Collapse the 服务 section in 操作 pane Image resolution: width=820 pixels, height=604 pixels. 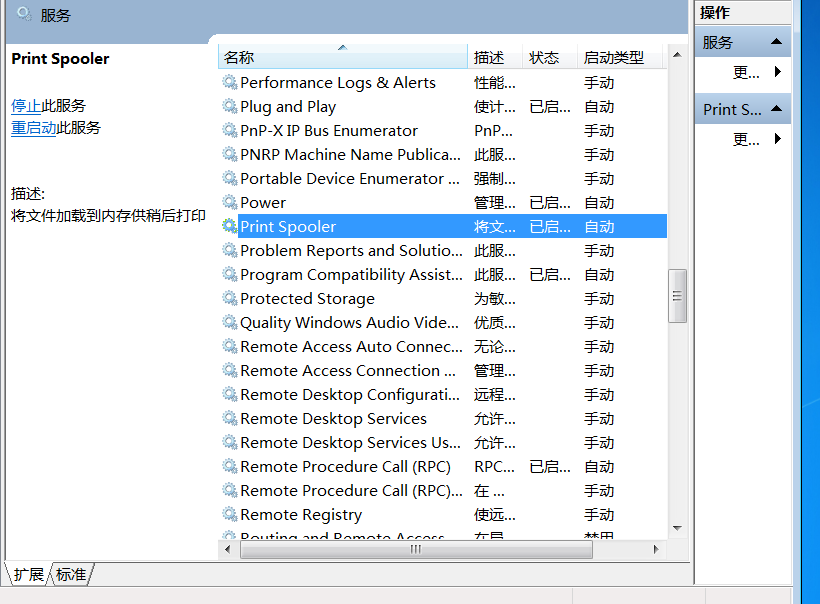(x=777, y=42)
